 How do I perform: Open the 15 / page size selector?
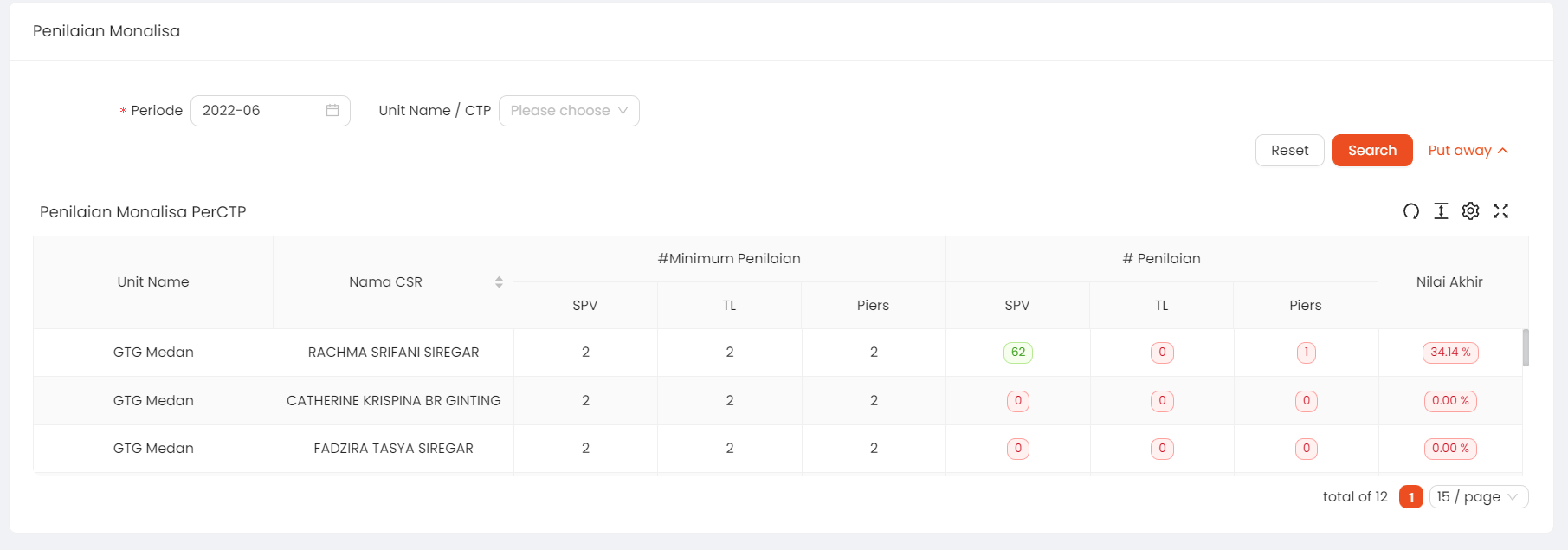pyautogui.click(x=1478, y=496)
